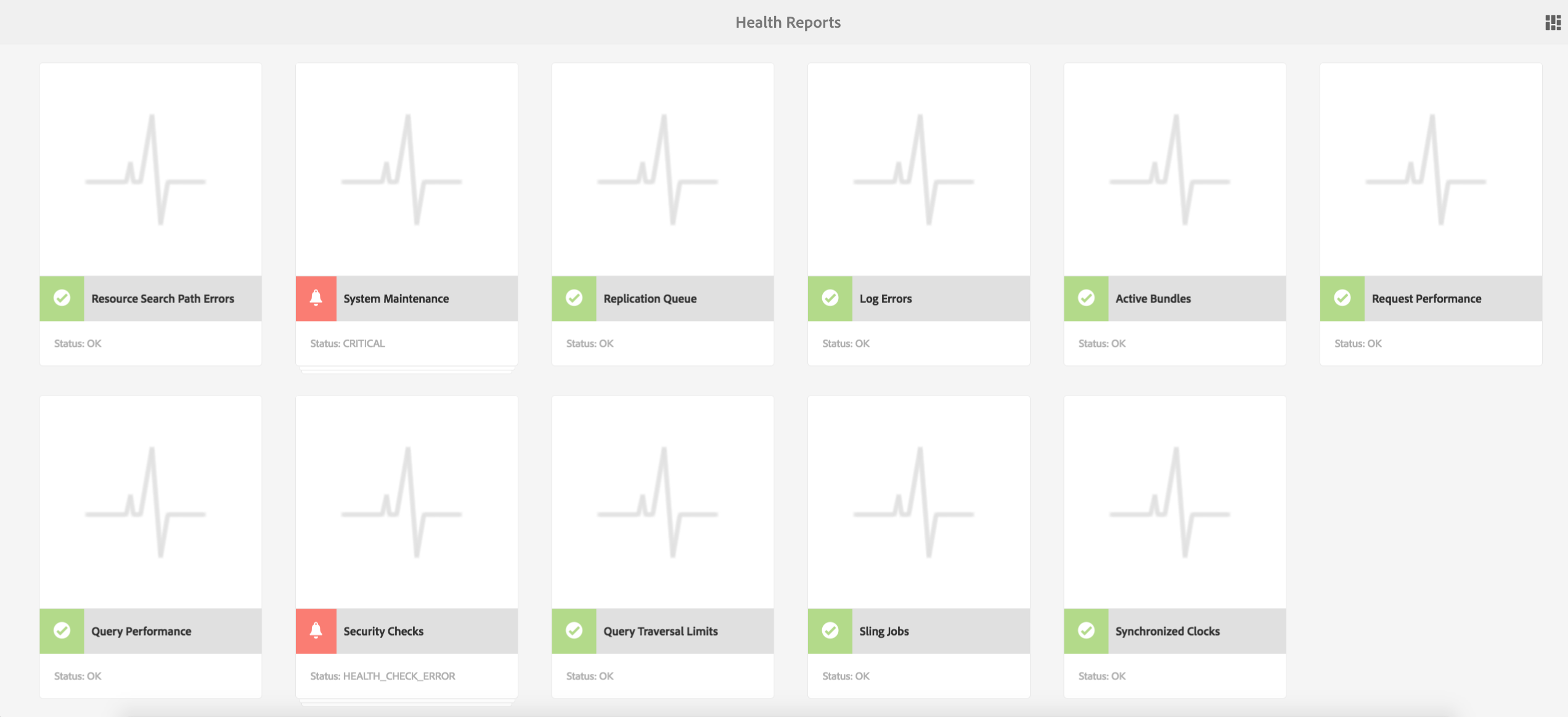Image resolution: width=1568 pixels, height=717 pixels.
Task: Click the Health Reports page title
Action: coord(788,22)
